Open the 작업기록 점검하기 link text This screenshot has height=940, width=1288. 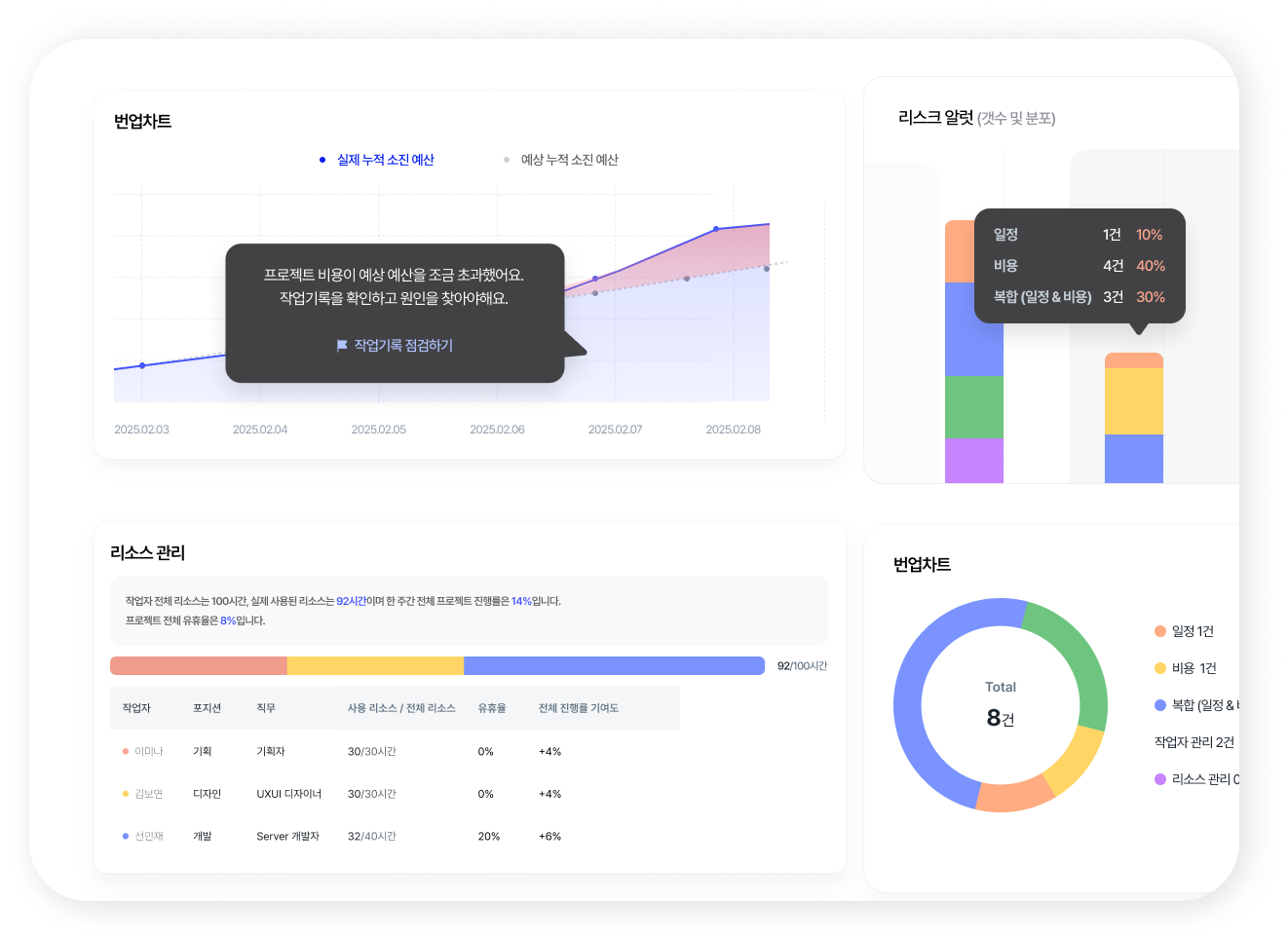[403, 346]
